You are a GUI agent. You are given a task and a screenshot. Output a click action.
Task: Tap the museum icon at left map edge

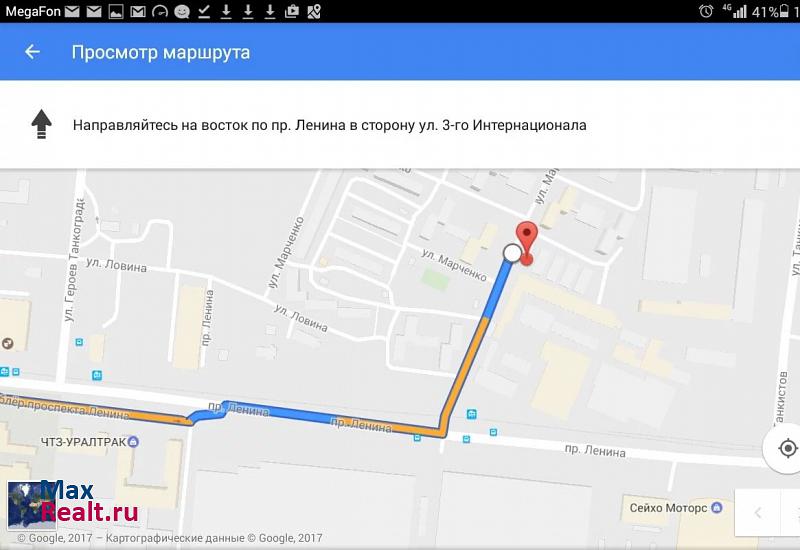[7, 343]
